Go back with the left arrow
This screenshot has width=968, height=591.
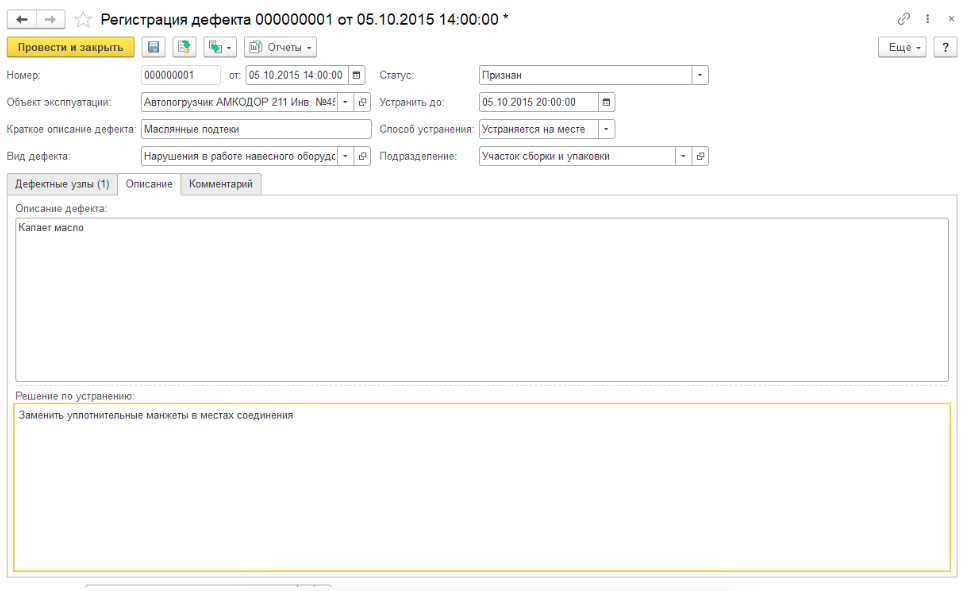(x=22, y=20)
